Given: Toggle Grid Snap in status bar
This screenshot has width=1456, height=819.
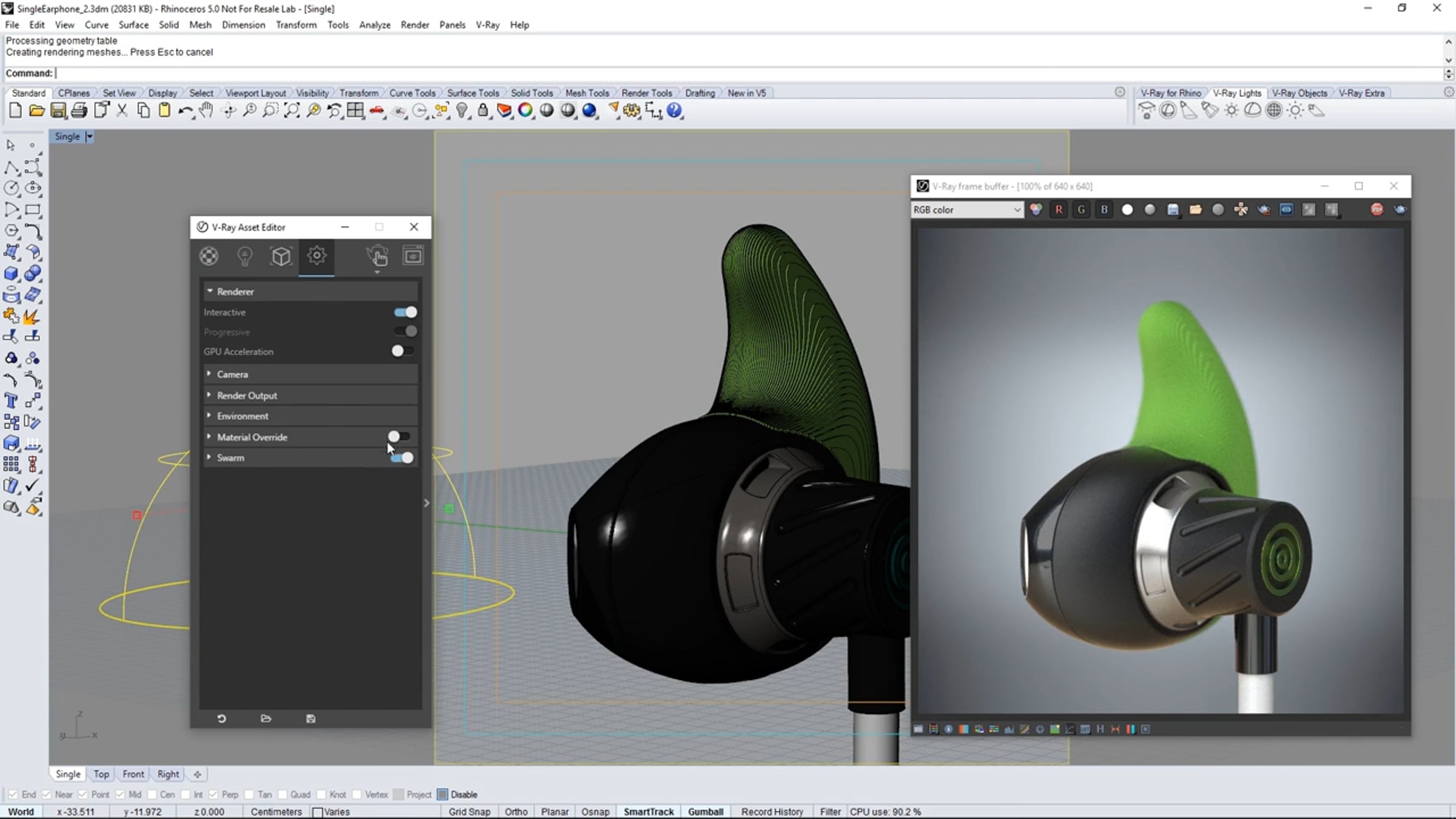Looking at the screenshot, I should click(469, 812).
